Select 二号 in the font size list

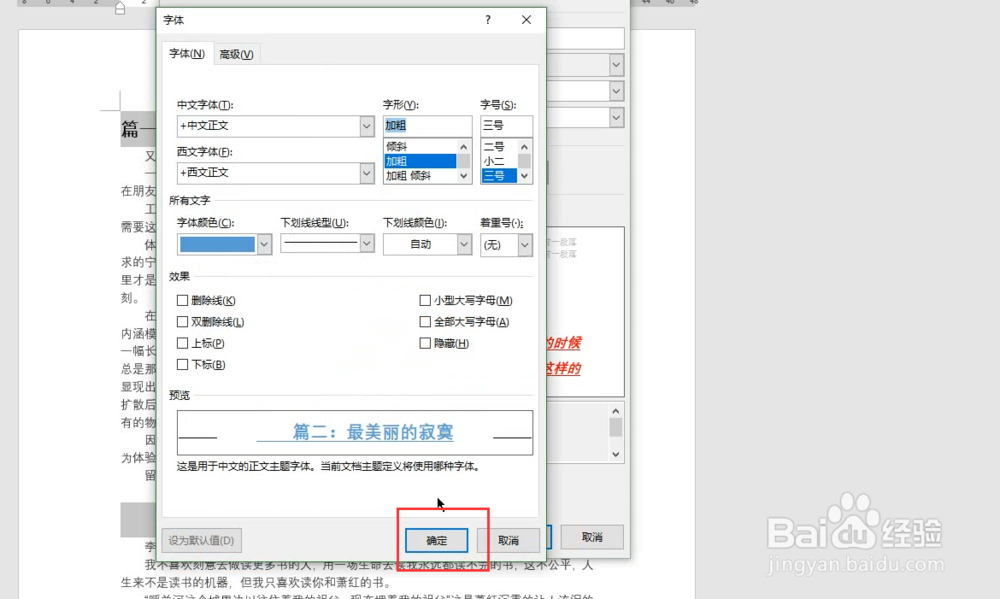tap(499, 146)
